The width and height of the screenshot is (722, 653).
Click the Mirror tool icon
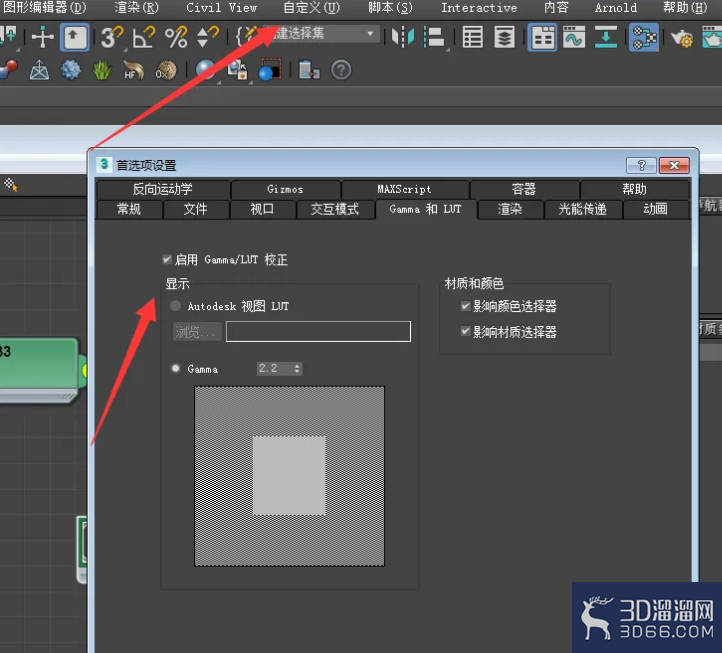click(x=403, y=37)
